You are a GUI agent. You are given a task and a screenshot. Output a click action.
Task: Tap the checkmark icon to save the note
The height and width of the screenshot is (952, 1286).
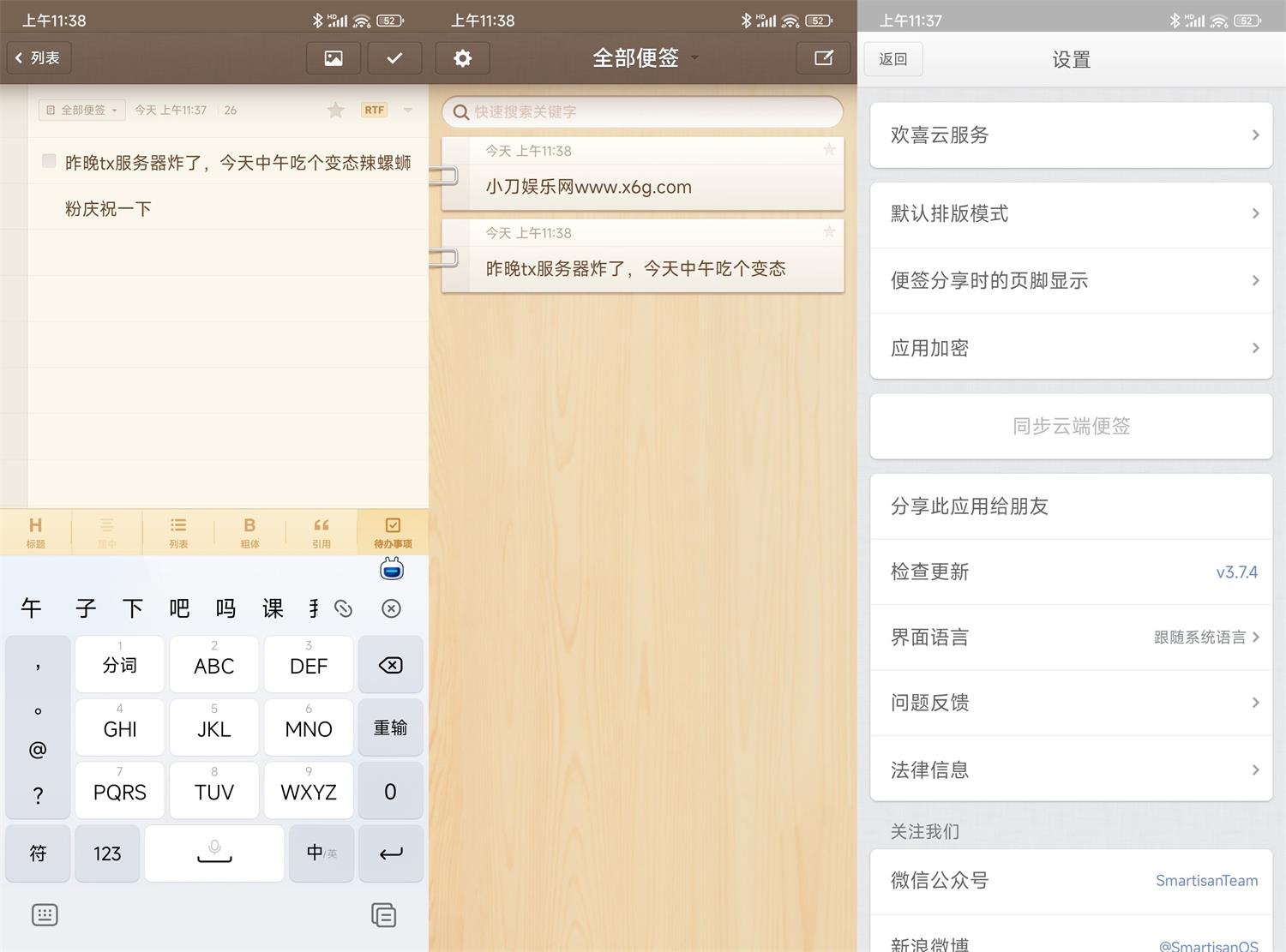[394, 57]
